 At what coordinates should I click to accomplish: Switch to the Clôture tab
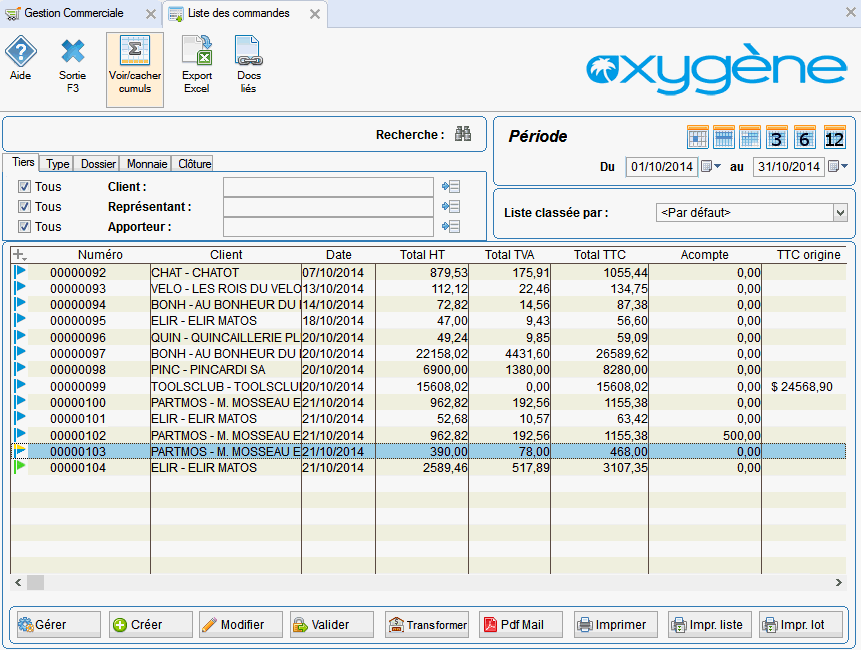click(194, 164)
